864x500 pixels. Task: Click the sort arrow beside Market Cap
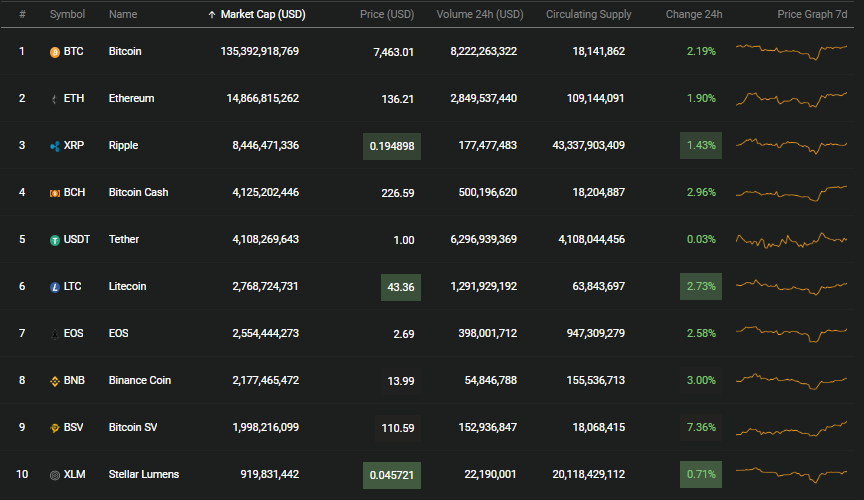(x=212, y=15)
